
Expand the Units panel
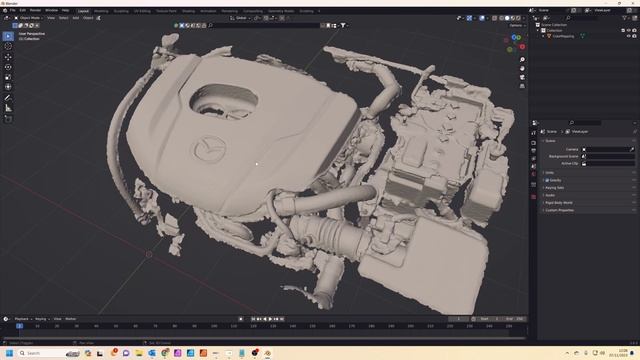(x=549, y=173)
